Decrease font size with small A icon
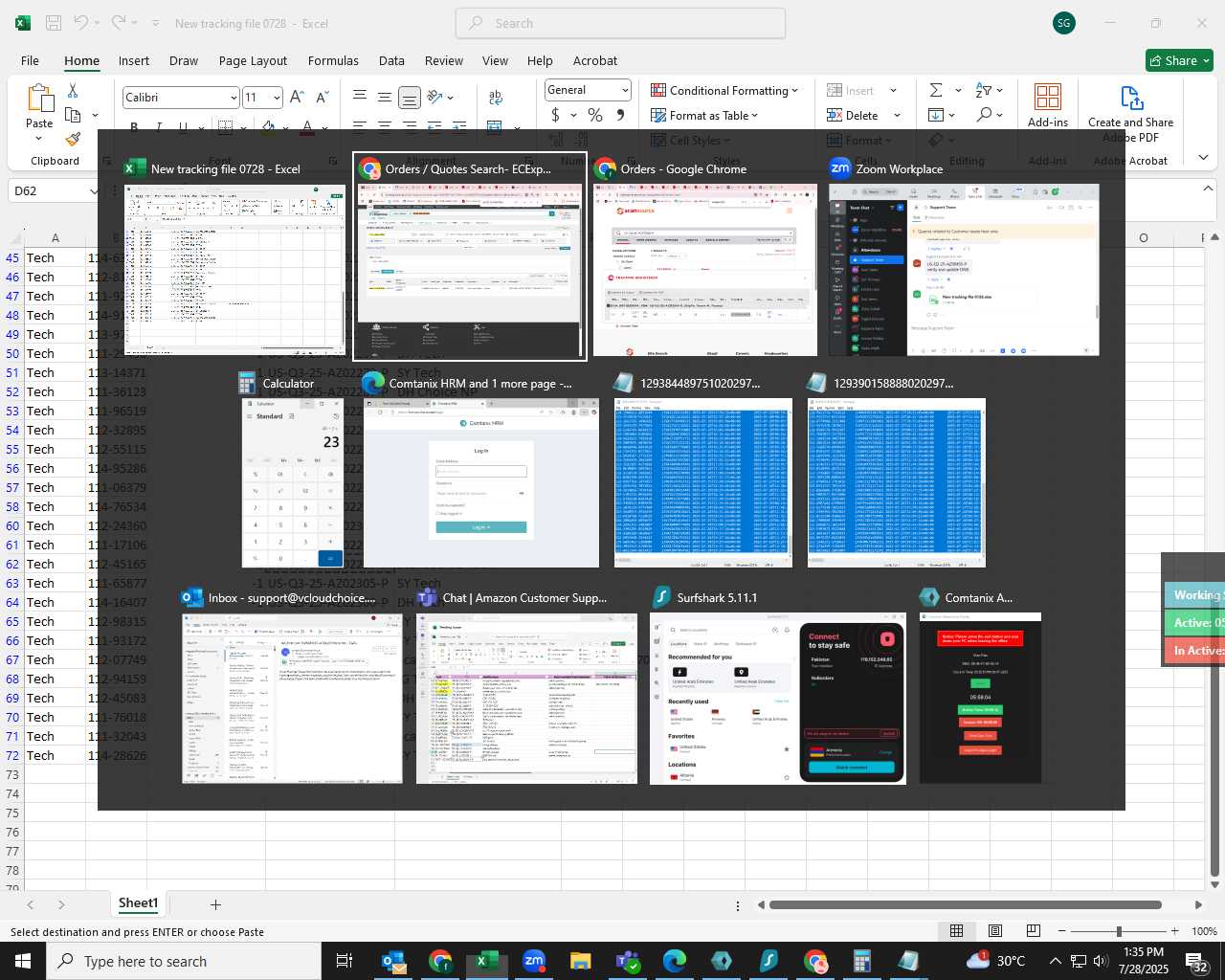 [x=322, y=97]
